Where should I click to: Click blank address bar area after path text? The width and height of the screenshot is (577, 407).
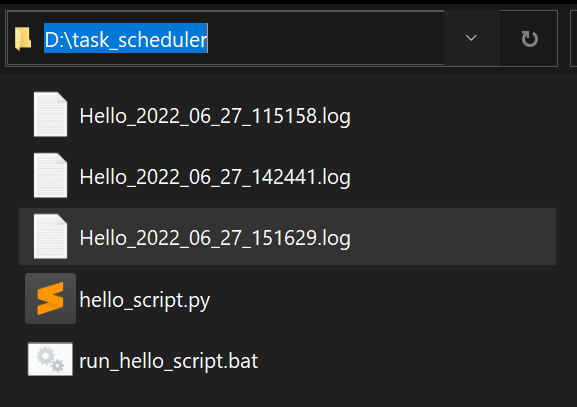point(326,39)
